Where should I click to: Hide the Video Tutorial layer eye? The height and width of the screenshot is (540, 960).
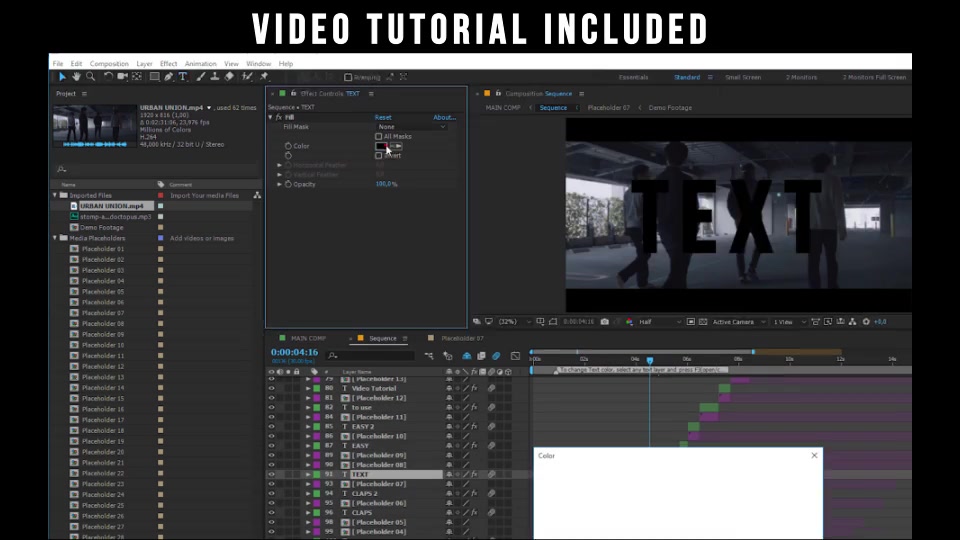pyautogui.click(x=271, y=388)
